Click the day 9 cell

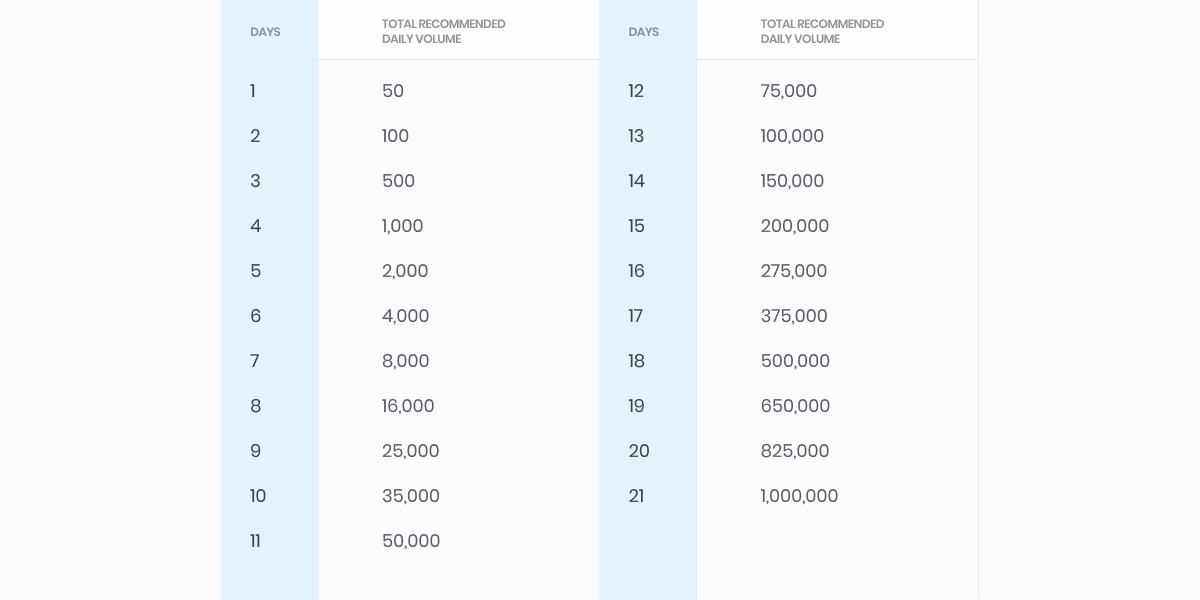pos(256,451)
